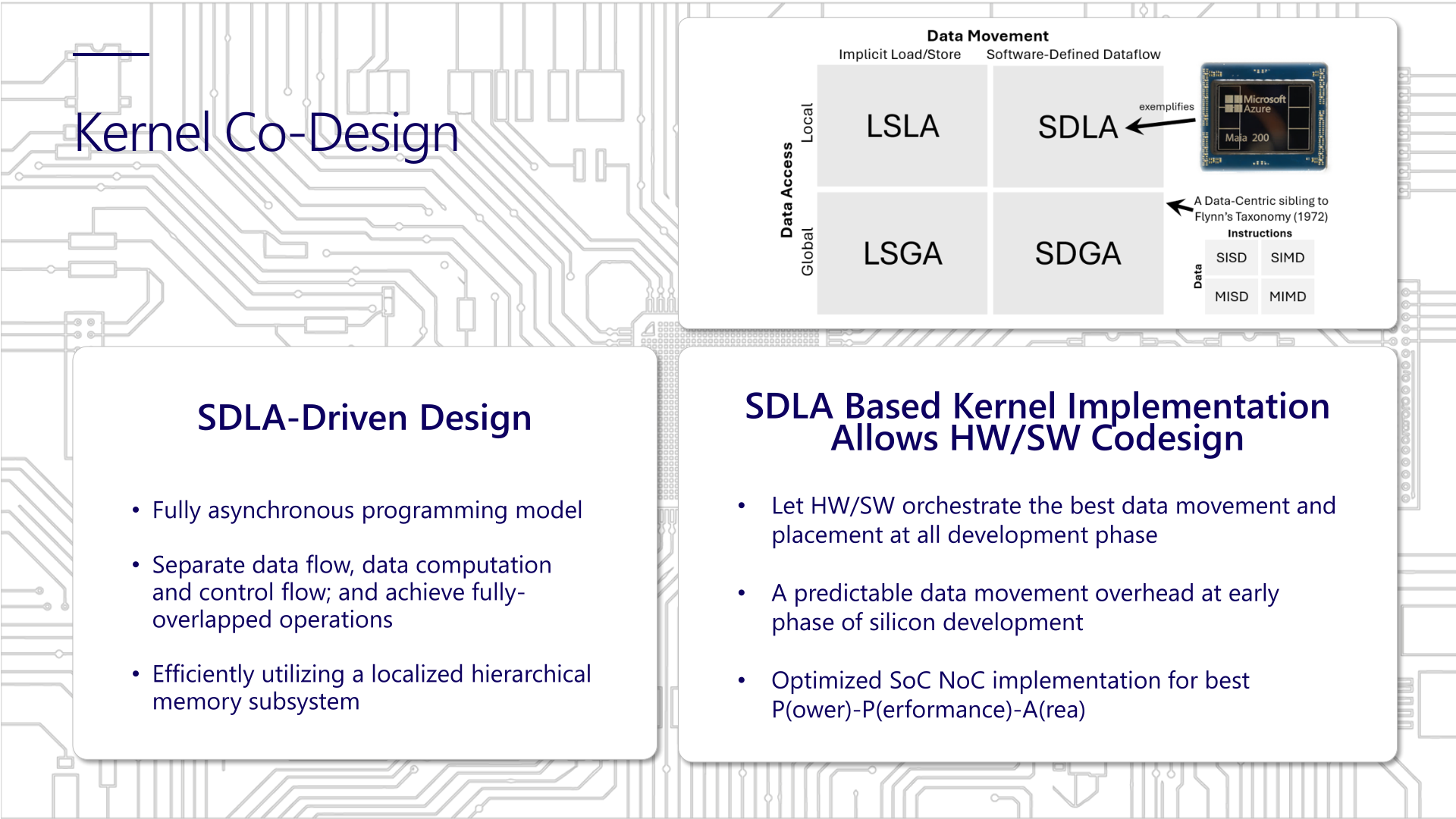Select the SIMD cell

coord(1288,258)
